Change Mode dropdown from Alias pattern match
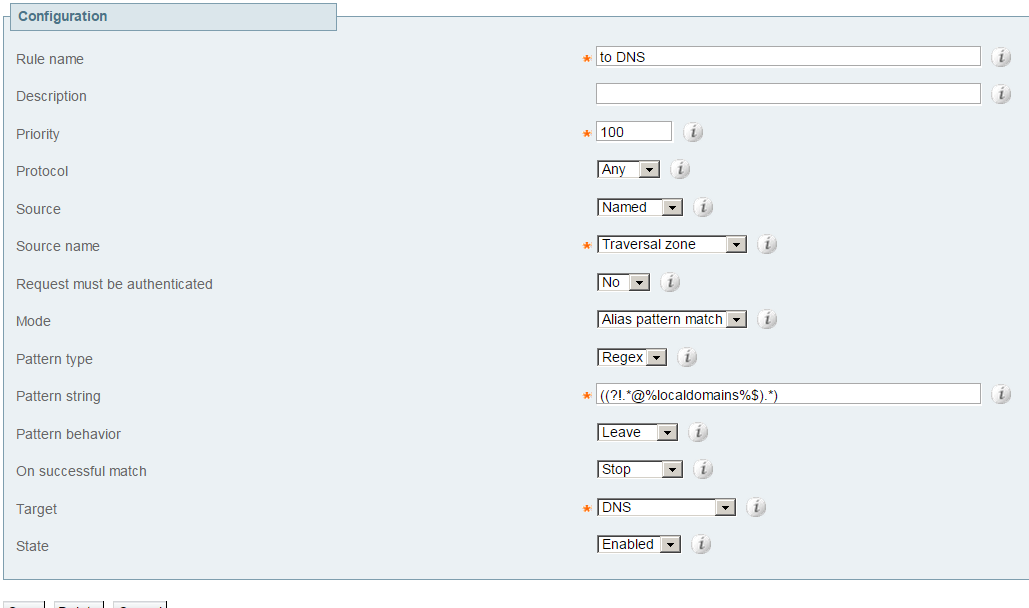The height and width of the screenshot is (608, 1029). 671,319
